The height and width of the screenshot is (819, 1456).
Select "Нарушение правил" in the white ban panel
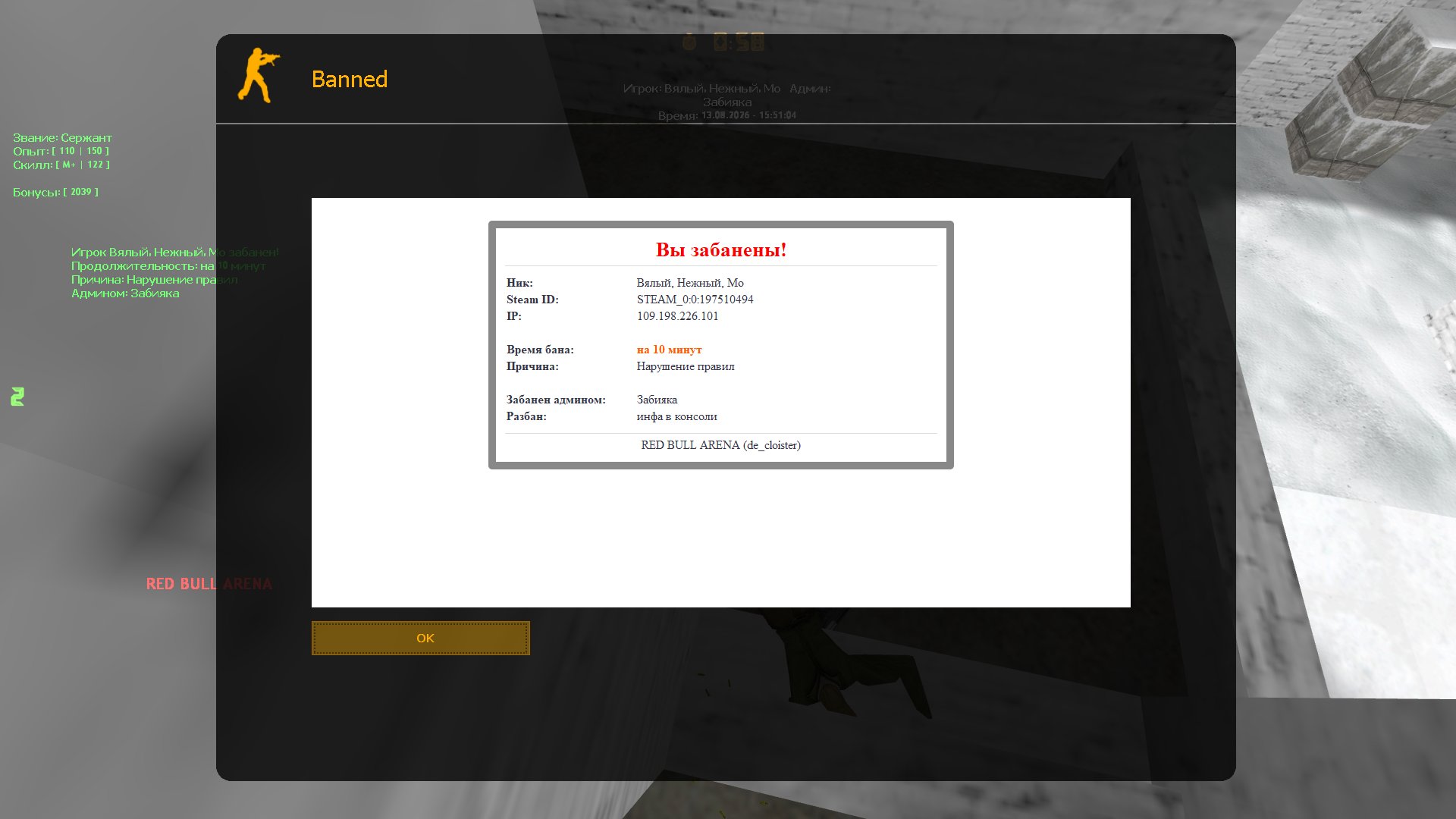(x=686, y=366)
